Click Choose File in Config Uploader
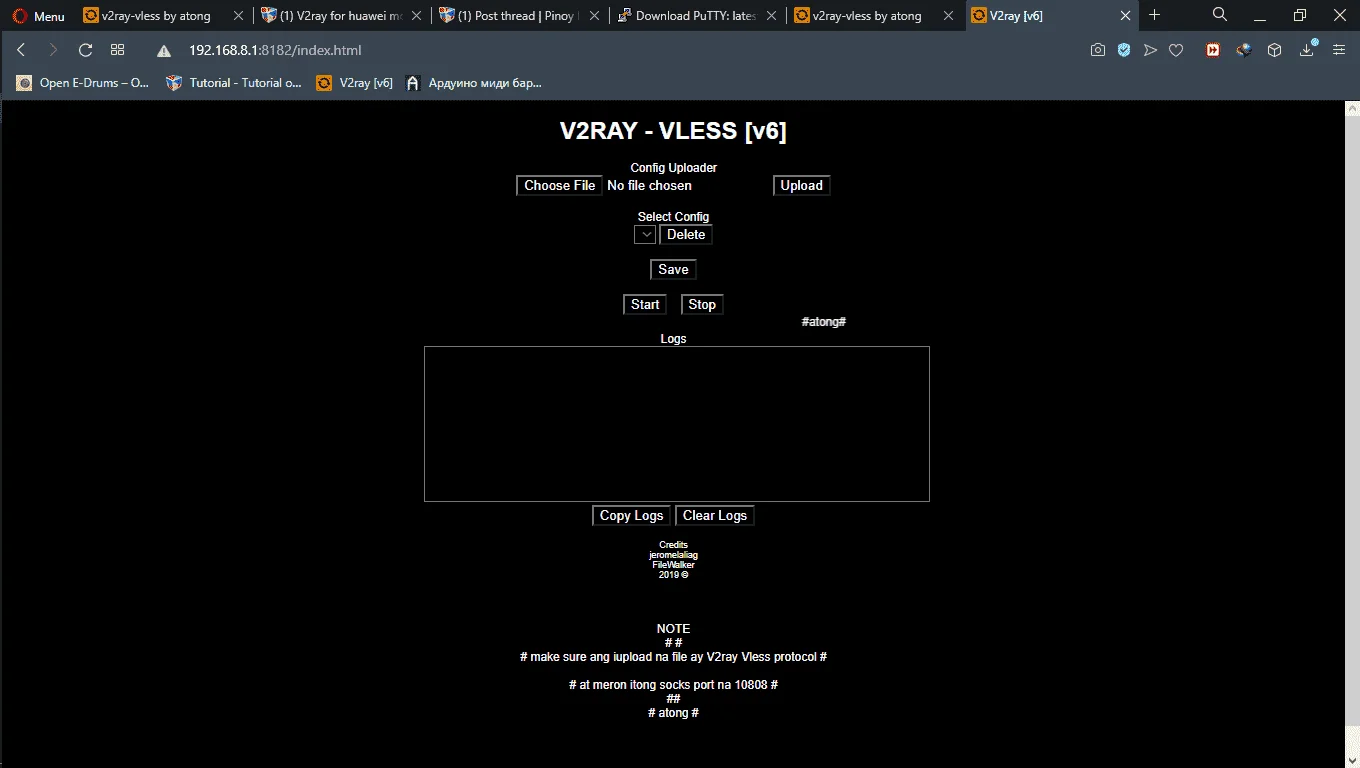Viewport: 1360px width, 768px height. point(560,185)
